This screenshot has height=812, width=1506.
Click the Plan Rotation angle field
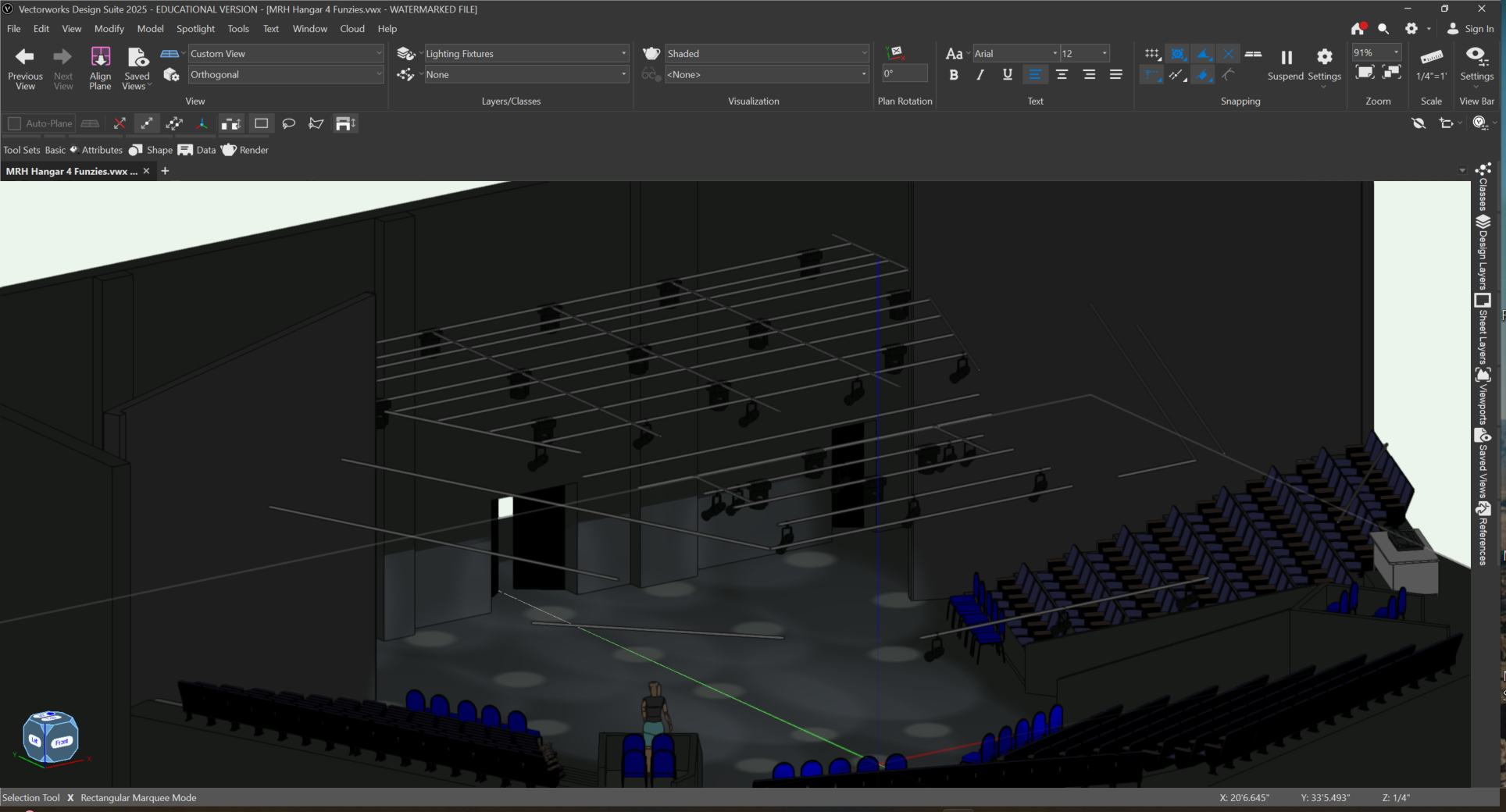pos(905,74)
